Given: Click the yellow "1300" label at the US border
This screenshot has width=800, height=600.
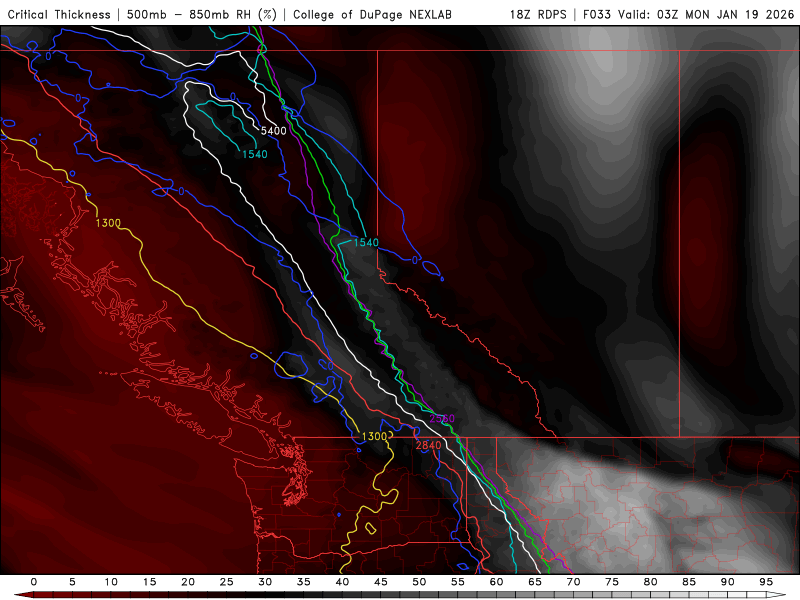Looking at the screenshot, I should (x=374, y=436).
